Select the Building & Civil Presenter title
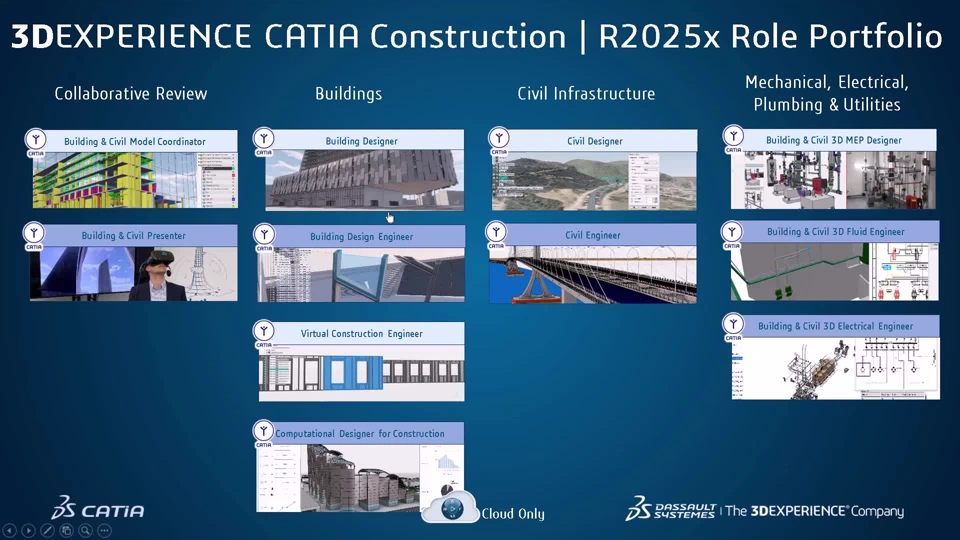 click(133, 236)
